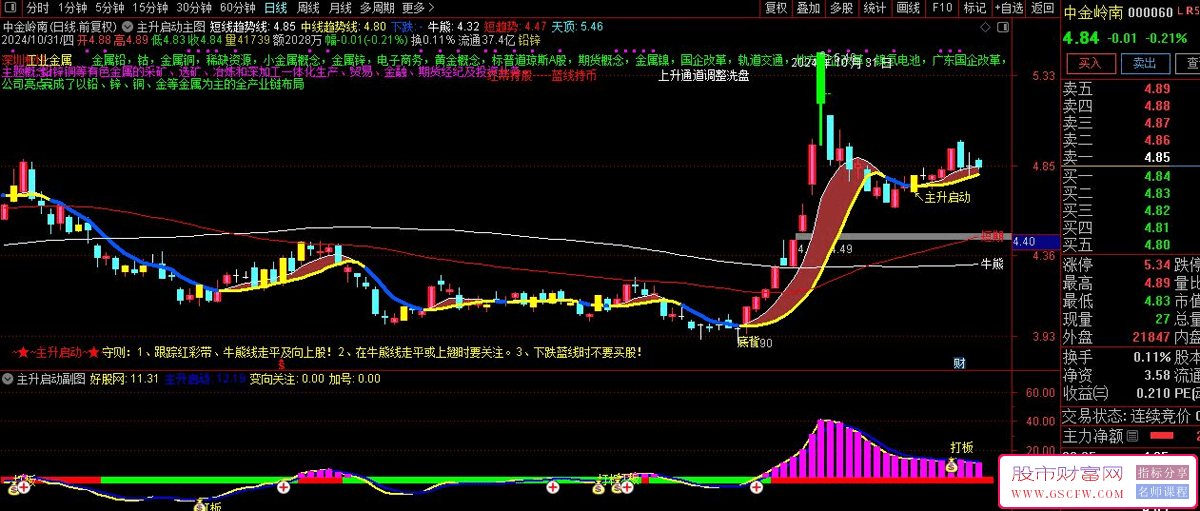Click the 标记 mark toolbar button
Screen dimensions: 1200x511
tap(974, 8)
